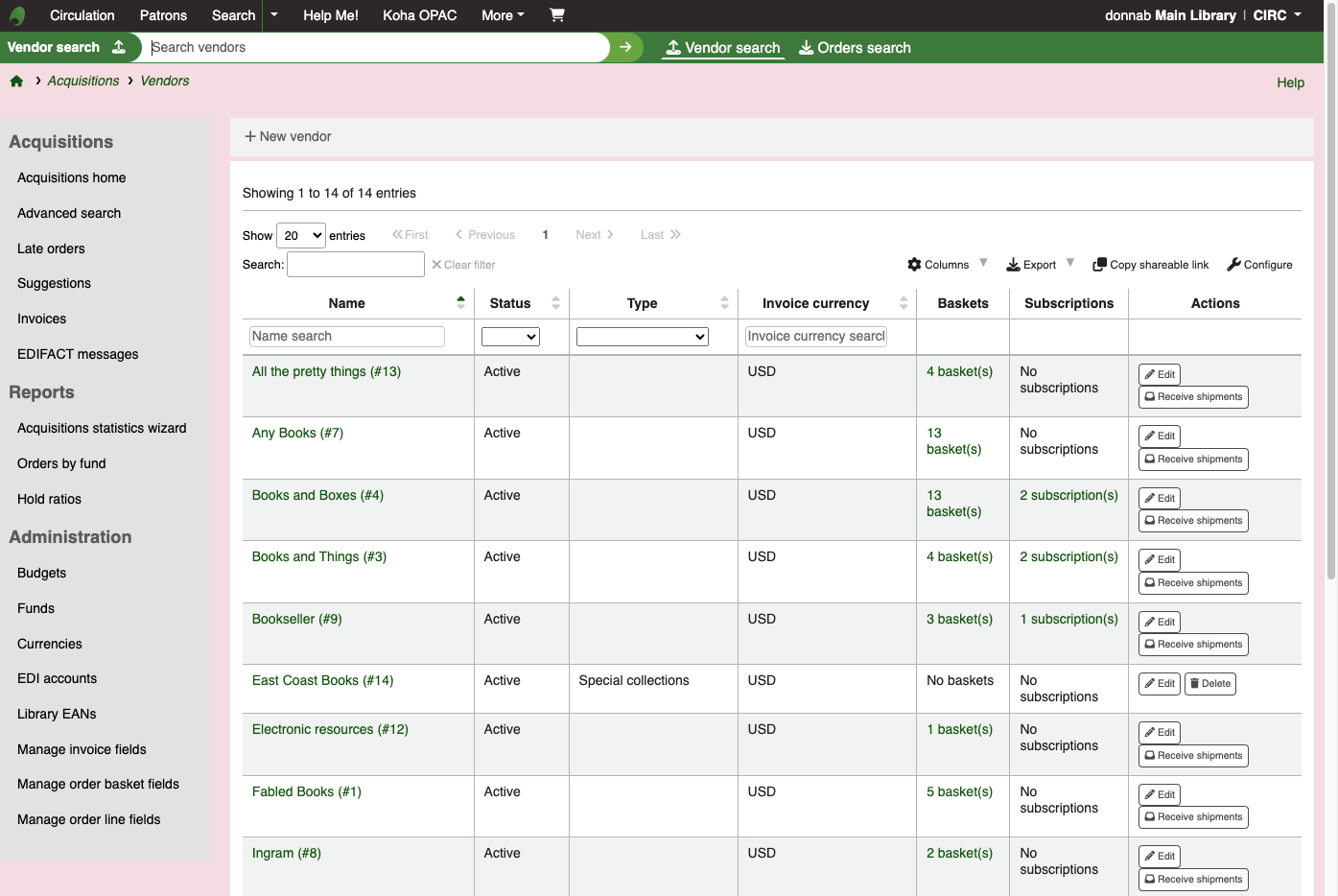This screenshot has width=1338, height=896.
Task: Go to Koha OPAC
Action: tap(419, 15)
